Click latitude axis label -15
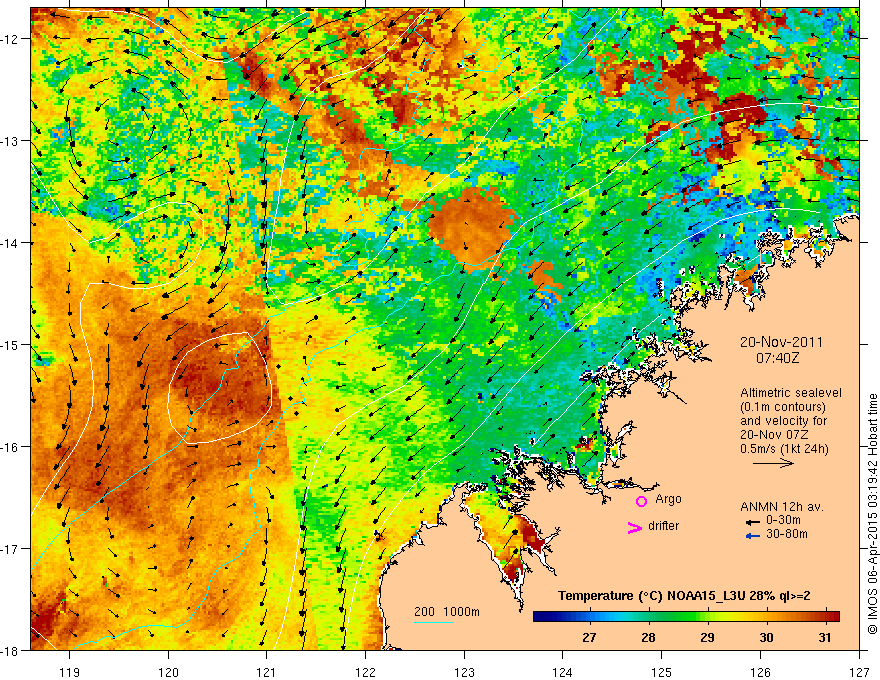The width and height of the screenshot is (880, 680). tap(11, 345)
